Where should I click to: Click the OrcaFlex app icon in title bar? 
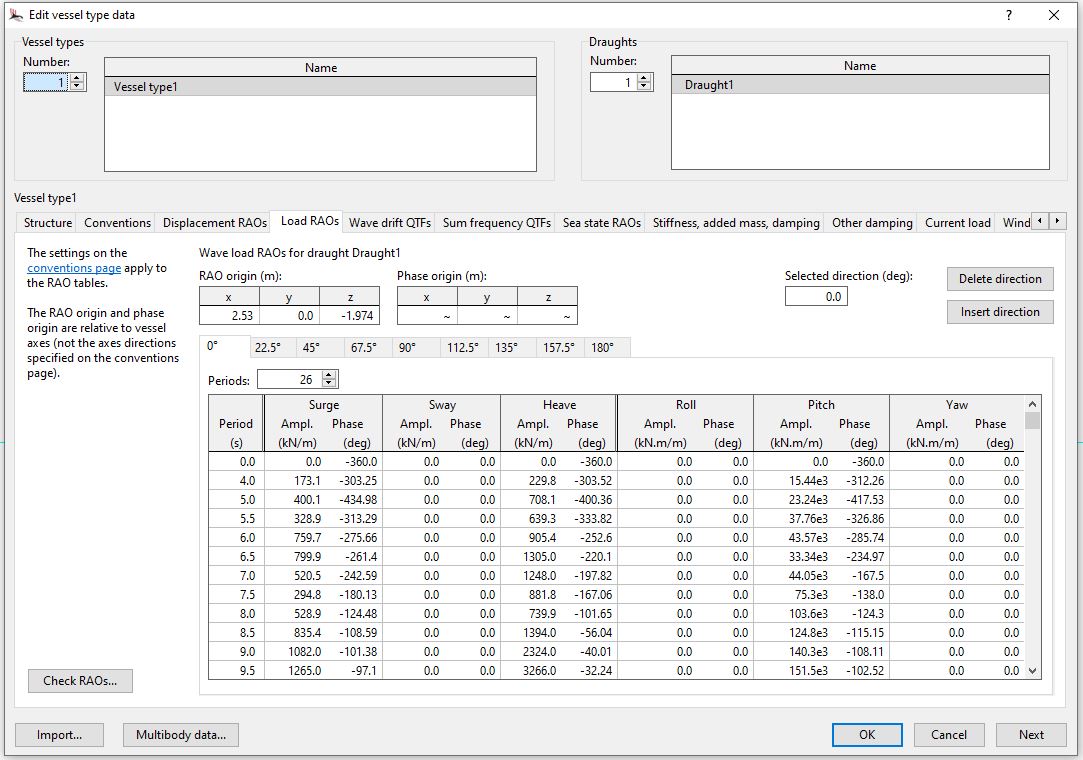pyautogui.click(x=16, y=15)
